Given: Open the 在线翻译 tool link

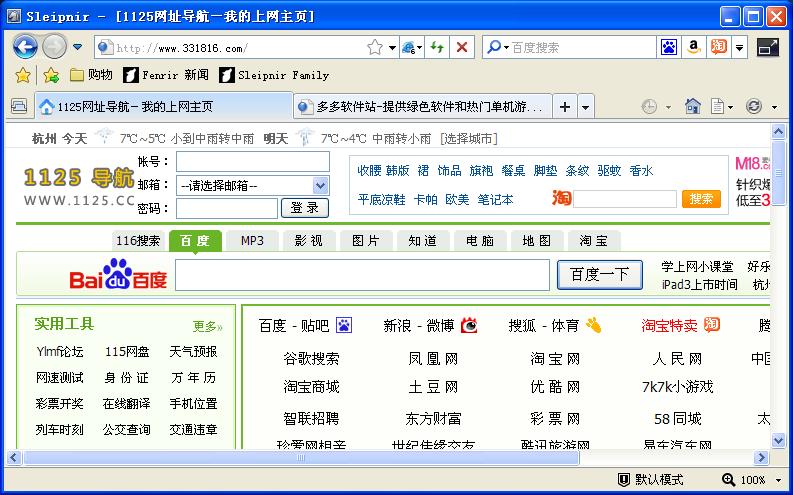Looking at the screenshot, I should click(x=126, y=403).
